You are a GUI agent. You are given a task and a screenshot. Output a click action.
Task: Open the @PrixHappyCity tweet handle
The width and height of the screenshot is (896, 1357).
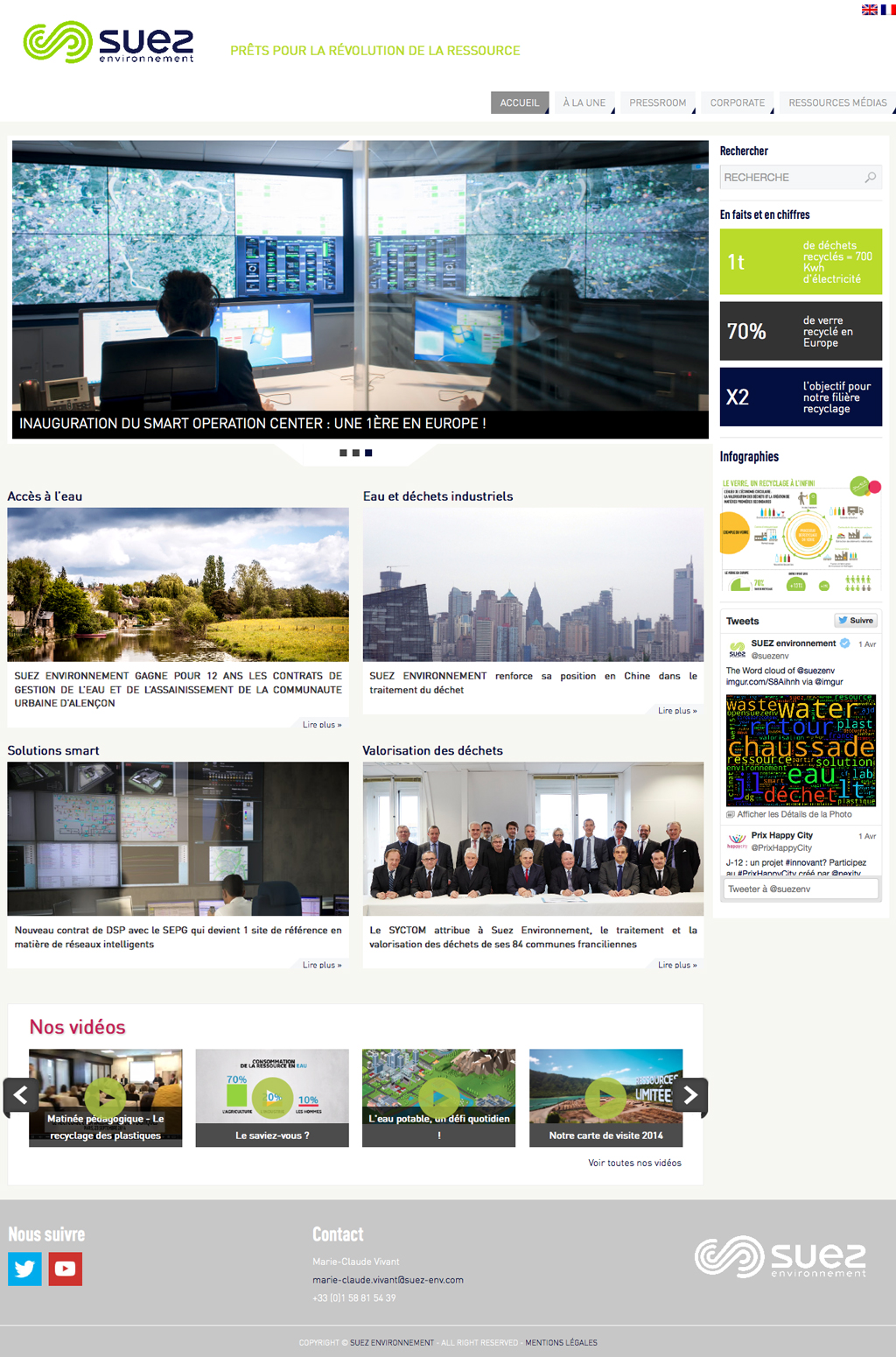coord(781,848)
